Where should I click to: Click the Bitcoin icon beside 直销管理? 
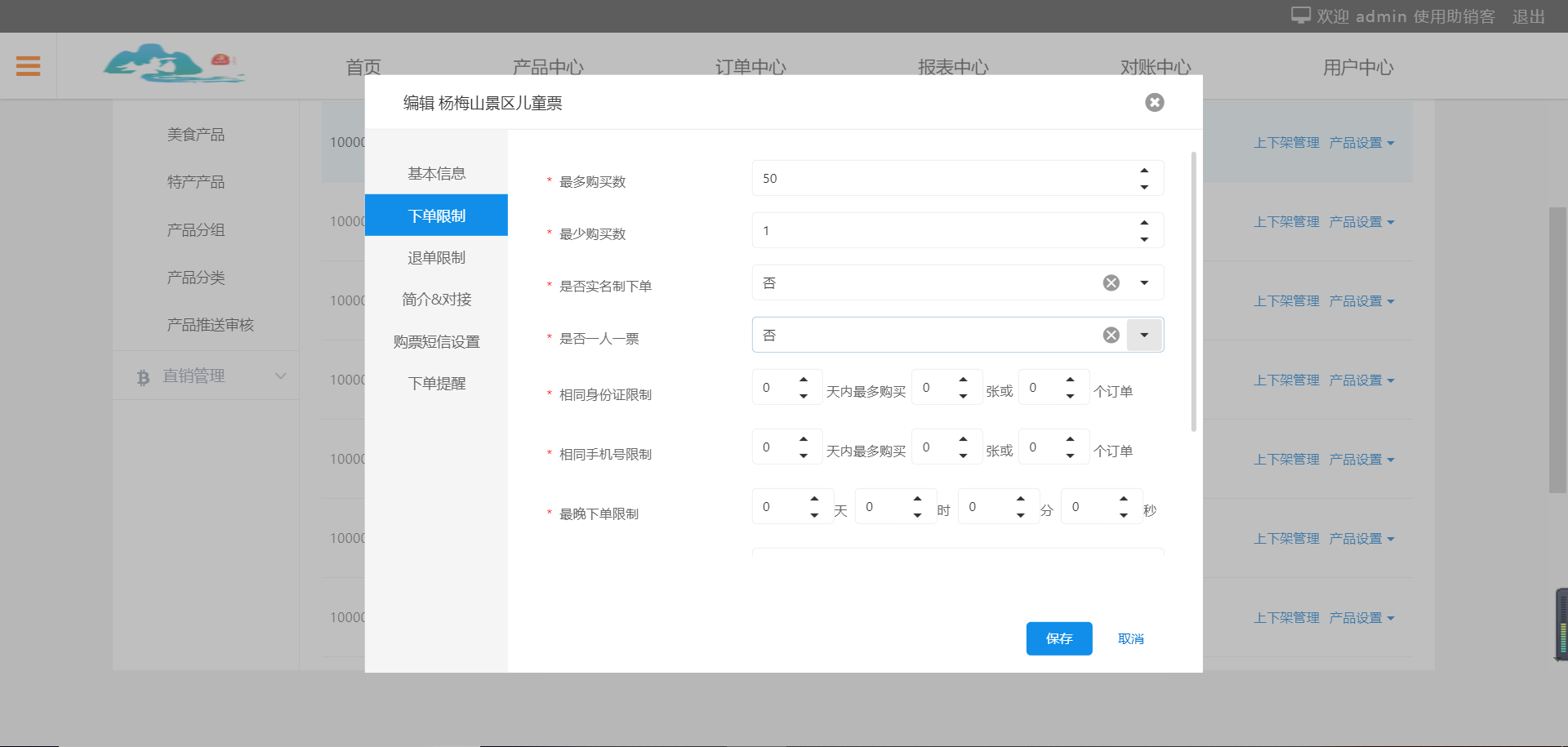pos(143,377)
